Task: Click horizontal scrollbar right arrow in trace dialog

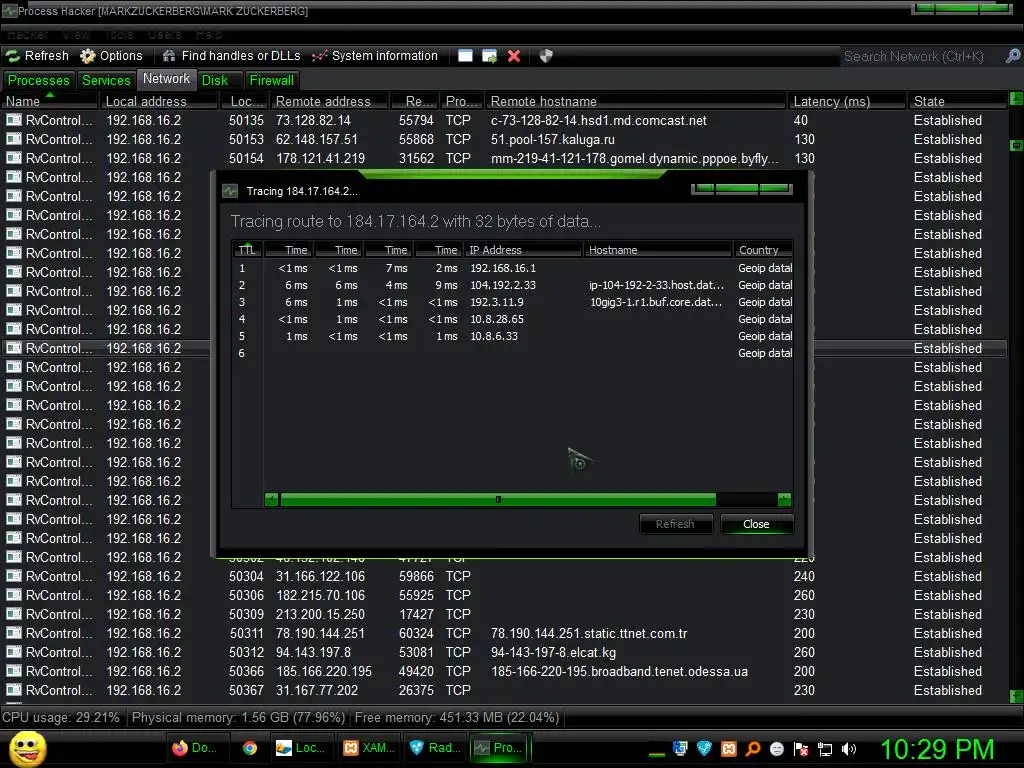Action: pos(785,500)
